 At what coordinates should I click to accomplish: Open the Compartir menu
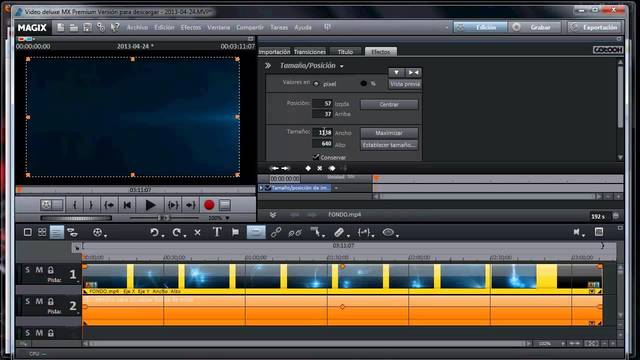pos(250,27)
